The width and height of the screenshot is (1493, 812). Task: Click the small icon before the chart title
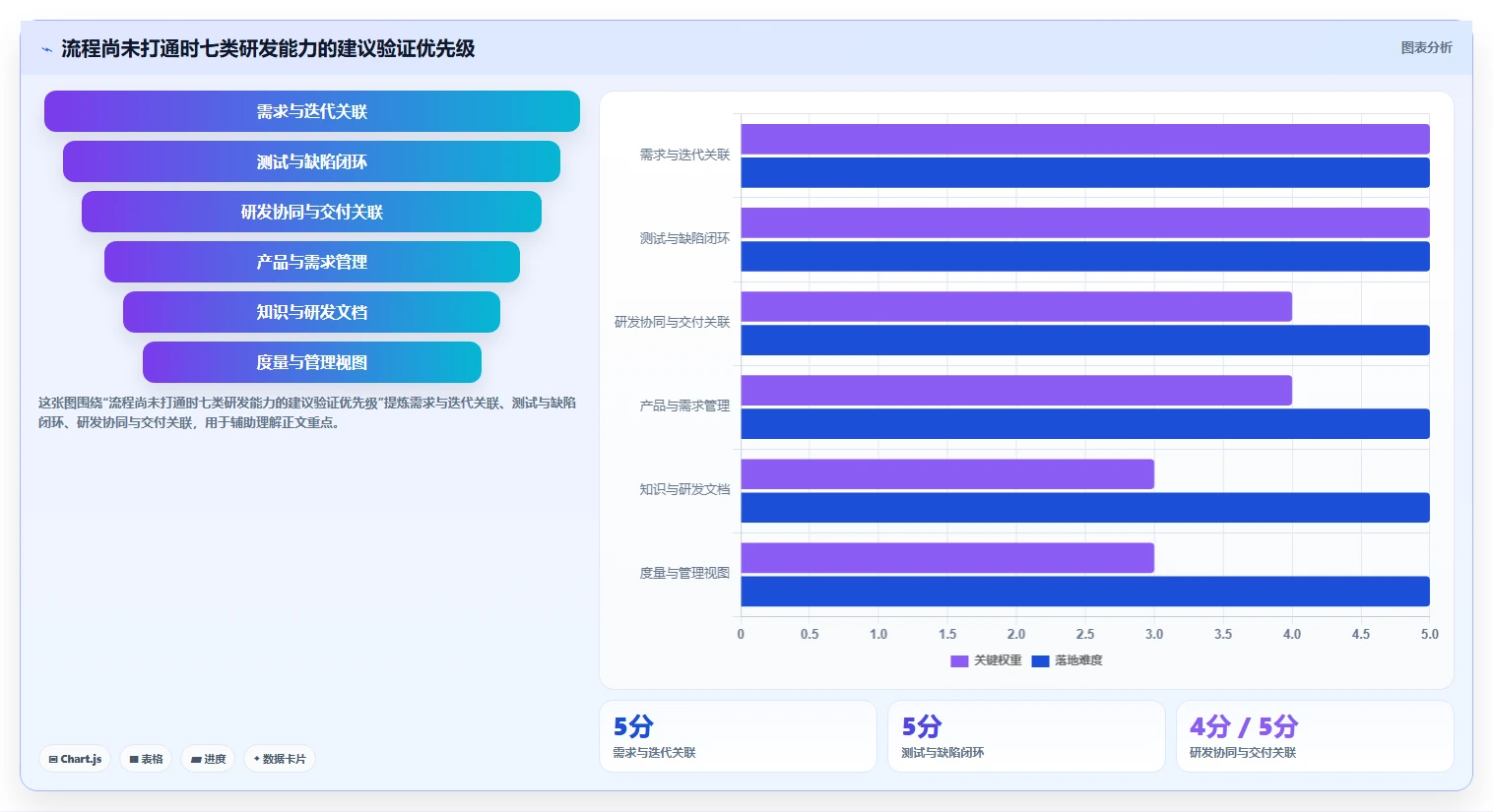click(x=46, y=49)
